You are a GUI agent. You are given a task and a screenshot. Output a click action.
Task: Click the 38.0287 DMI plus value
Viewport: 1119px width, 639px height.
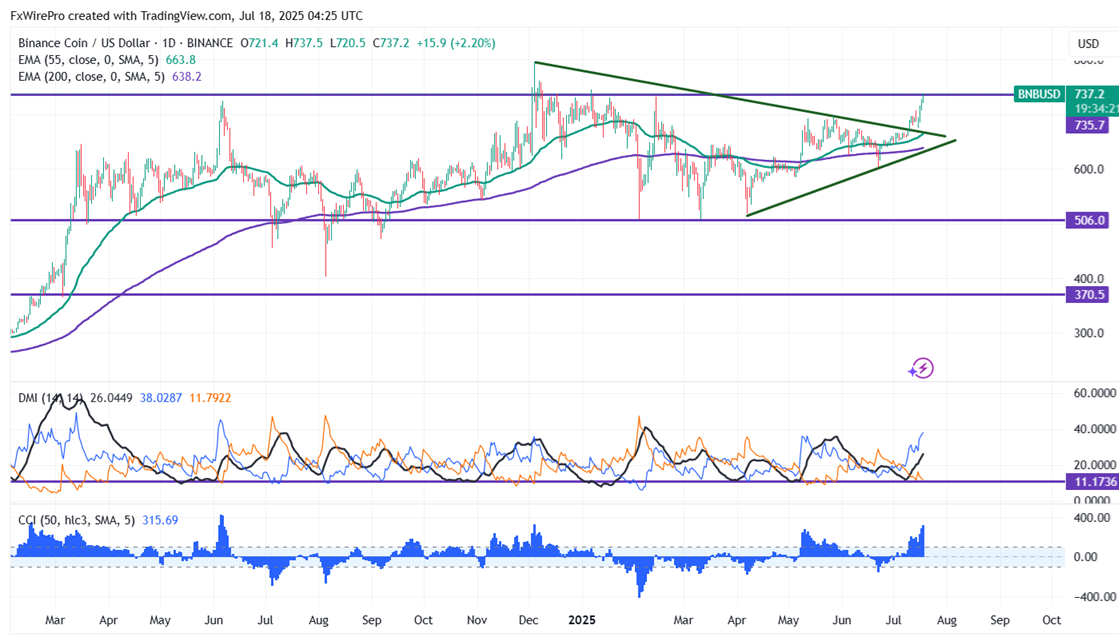tap(162, 398)
